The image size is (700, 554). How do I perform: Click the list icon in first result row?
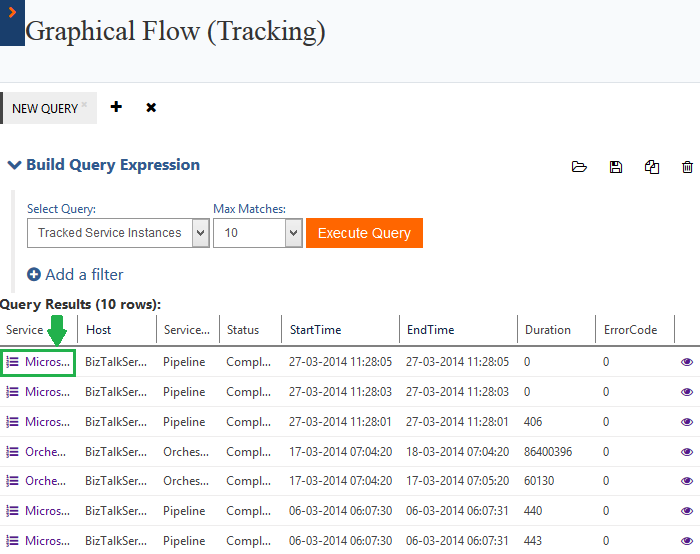click(x=13, y=362)
